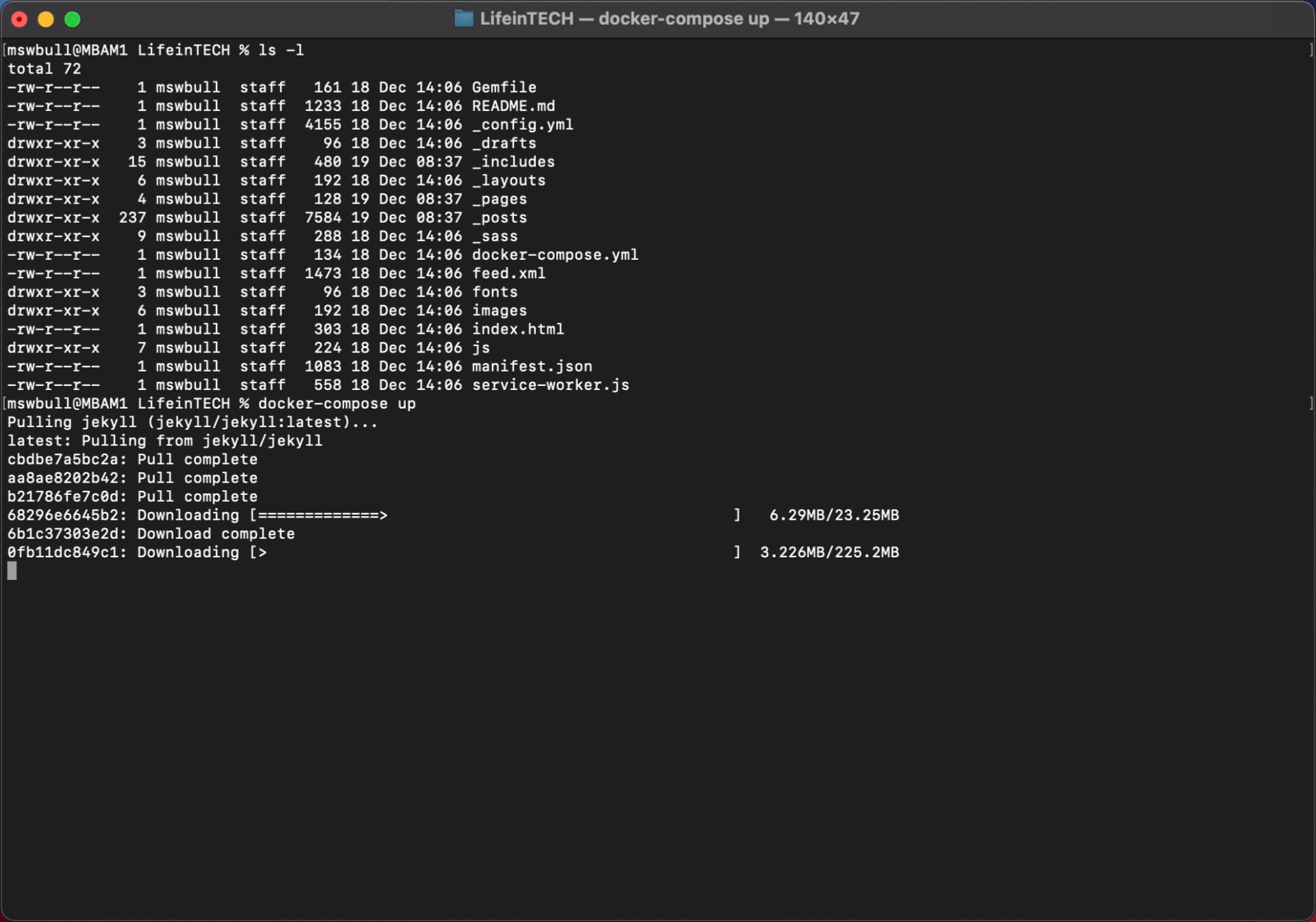Viewport: 1316px width, 922px height.
Task: Click the '_config.yml' file name
Action: point(522,124)
